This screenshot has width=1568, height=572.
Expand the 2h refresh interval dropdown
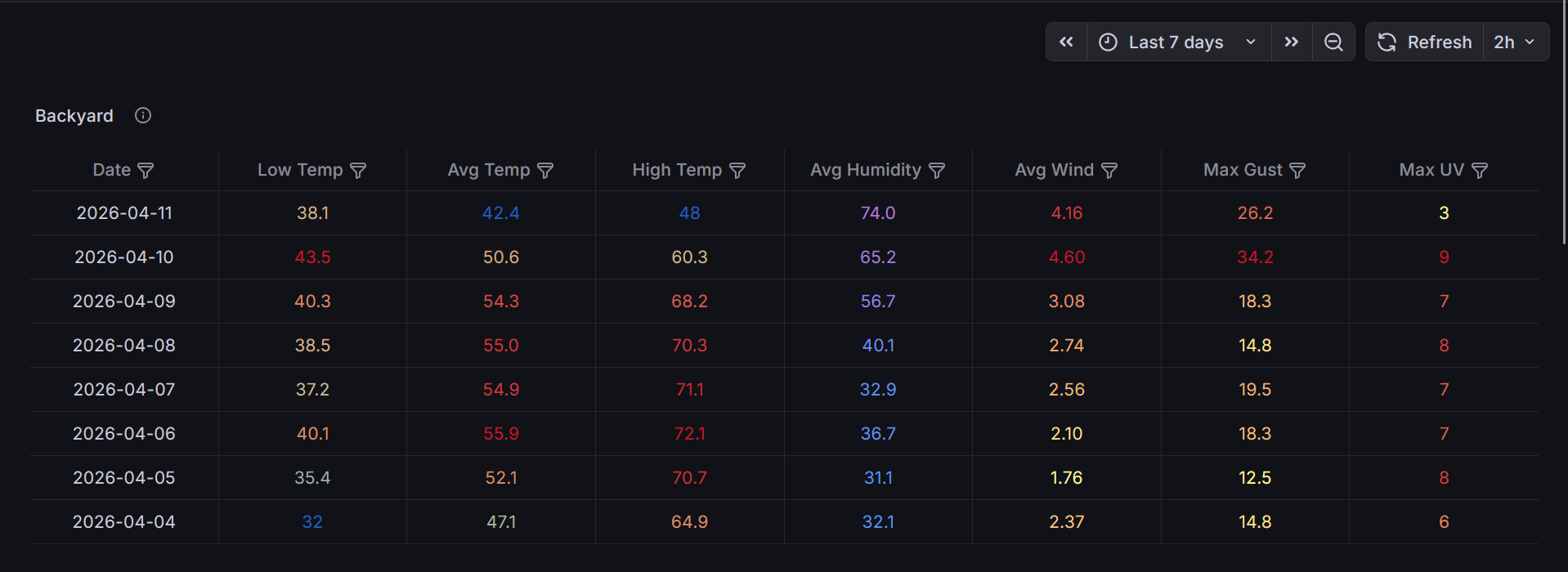1515,42
